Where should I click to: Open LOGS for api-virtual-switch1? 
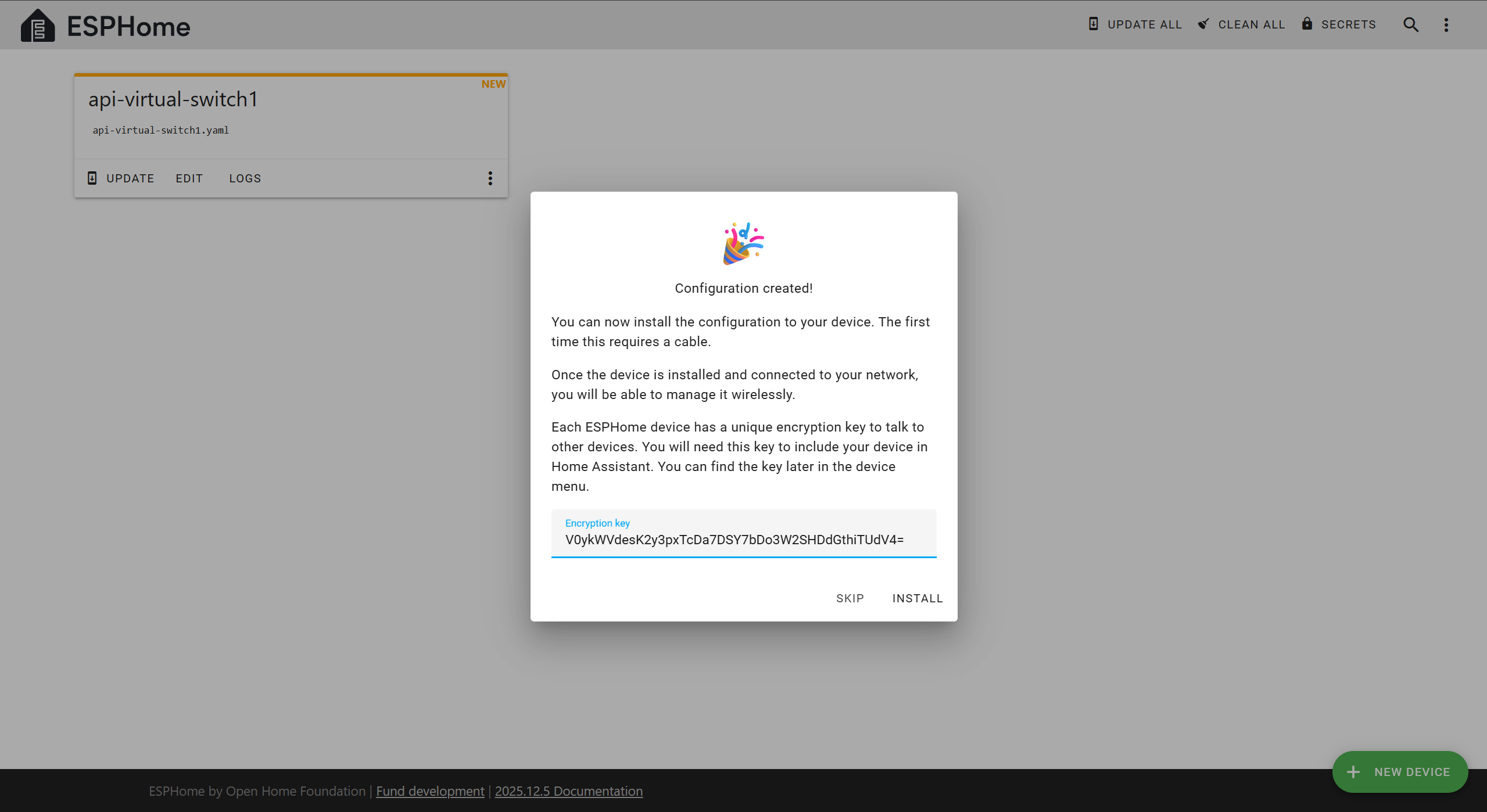(245, 178)
